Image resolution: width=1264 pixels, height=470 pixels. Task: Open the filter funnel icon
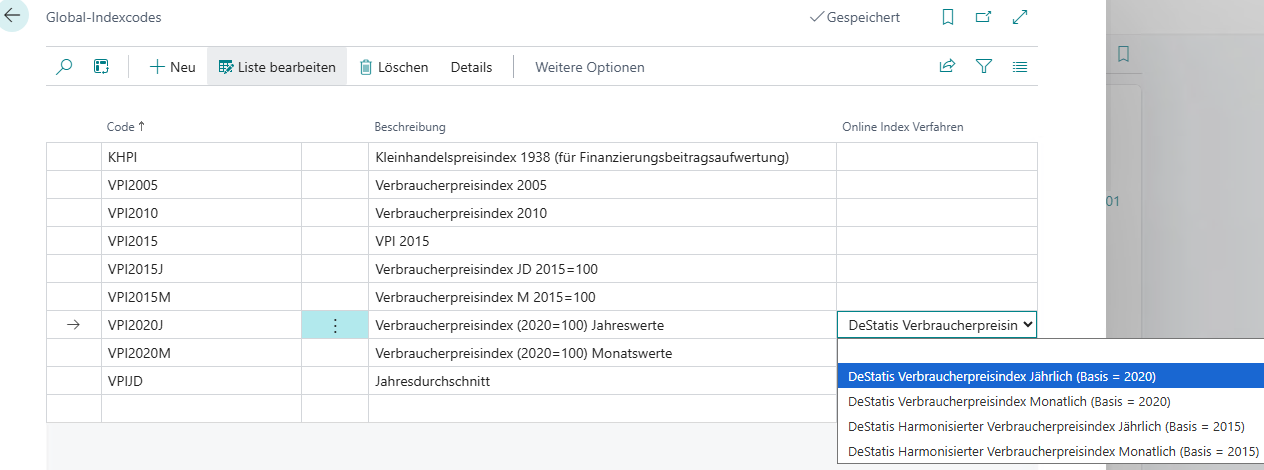pos(984,67)
